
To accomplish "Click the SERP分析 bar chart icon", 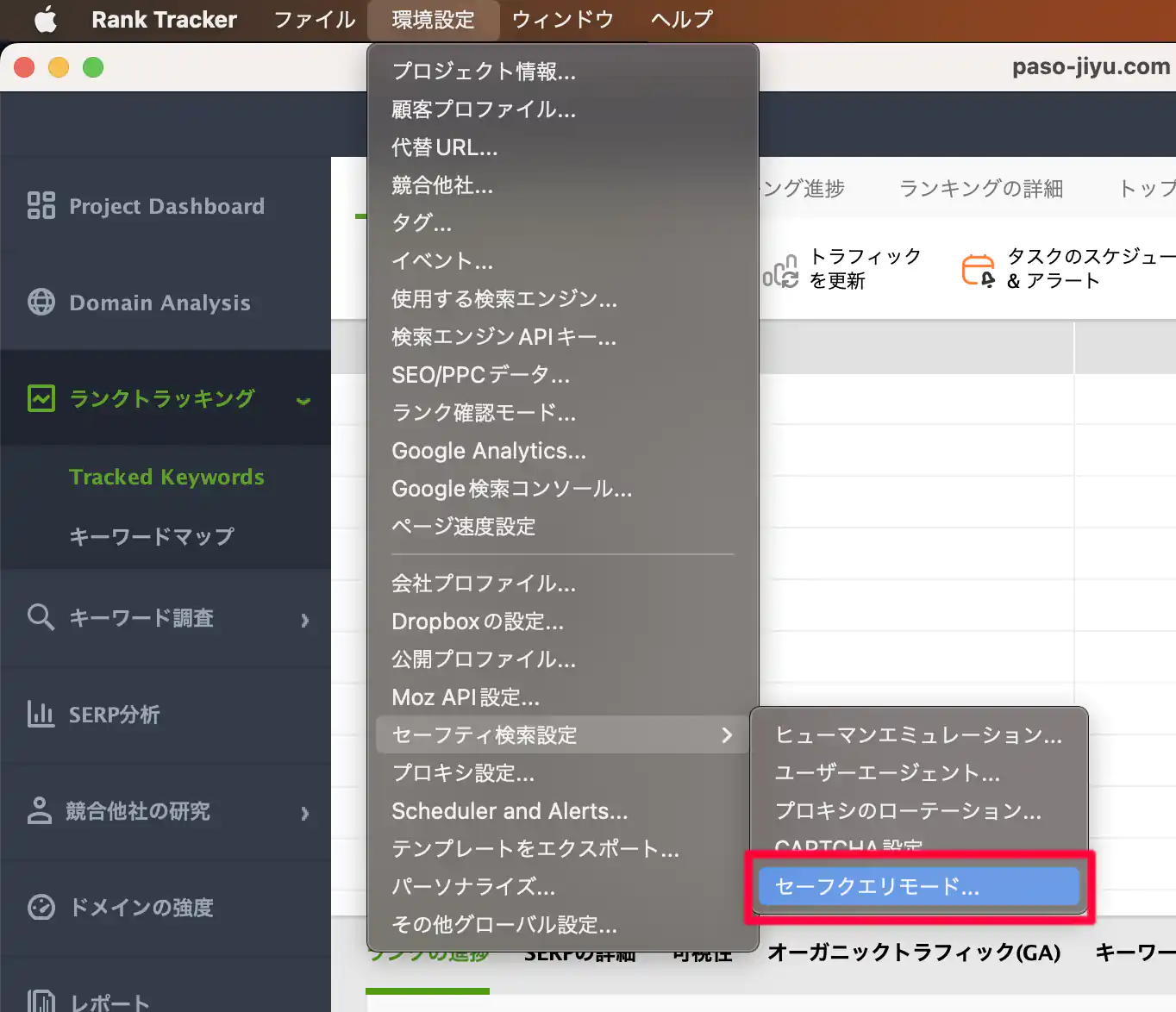I will coord(41,714).
